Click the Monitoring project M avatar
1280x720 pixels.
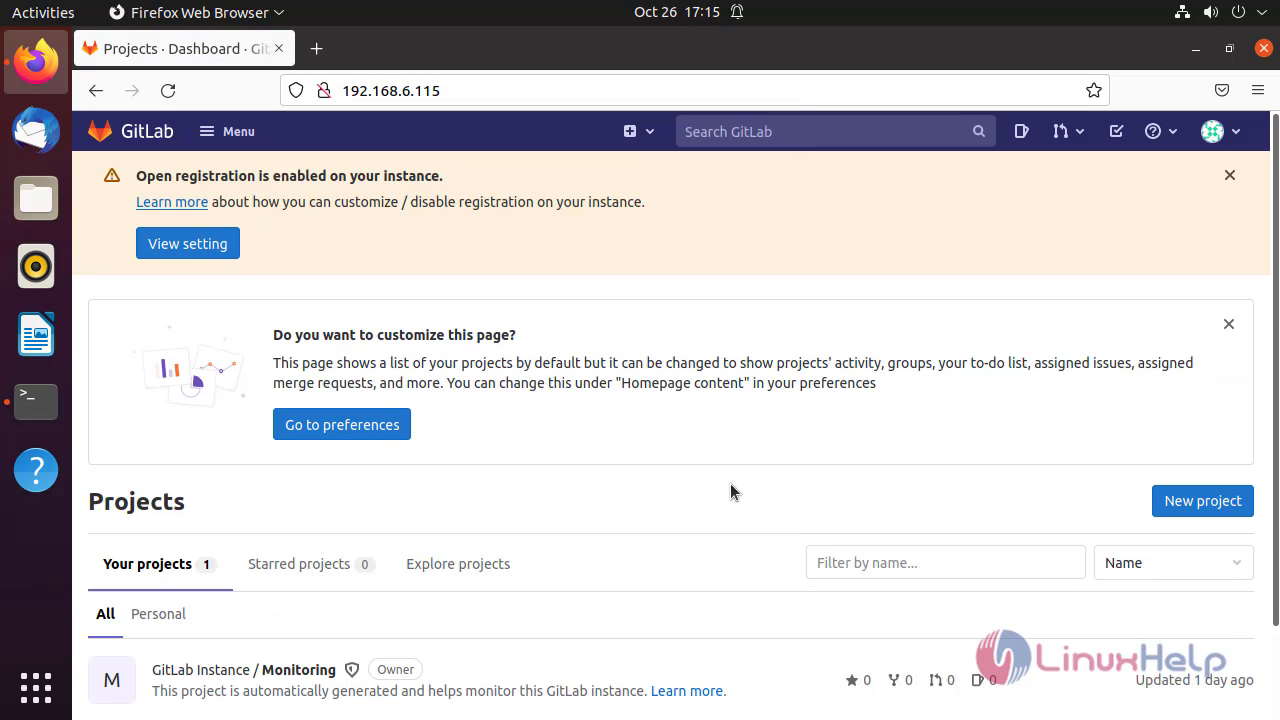point(112,680)
